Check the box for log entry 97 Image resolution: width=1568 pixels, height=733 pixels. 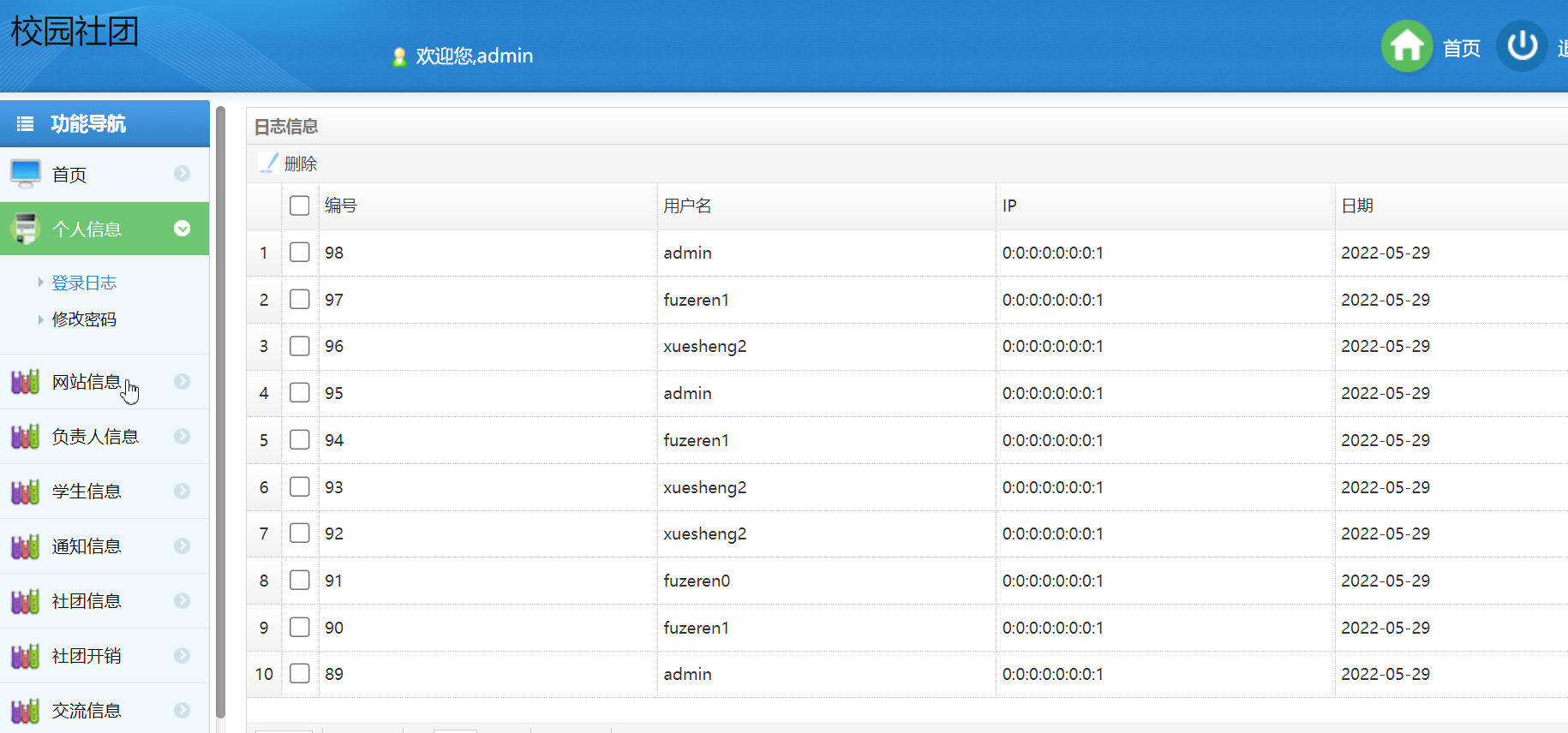pos(299,299)
